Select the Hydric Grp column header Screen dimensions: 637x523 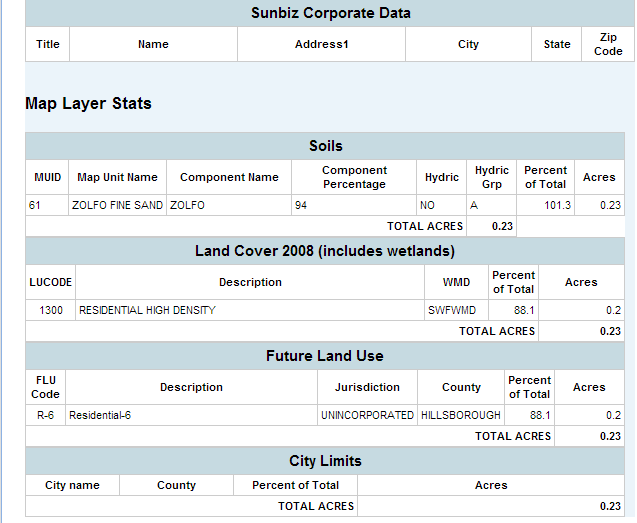(491, 177)
